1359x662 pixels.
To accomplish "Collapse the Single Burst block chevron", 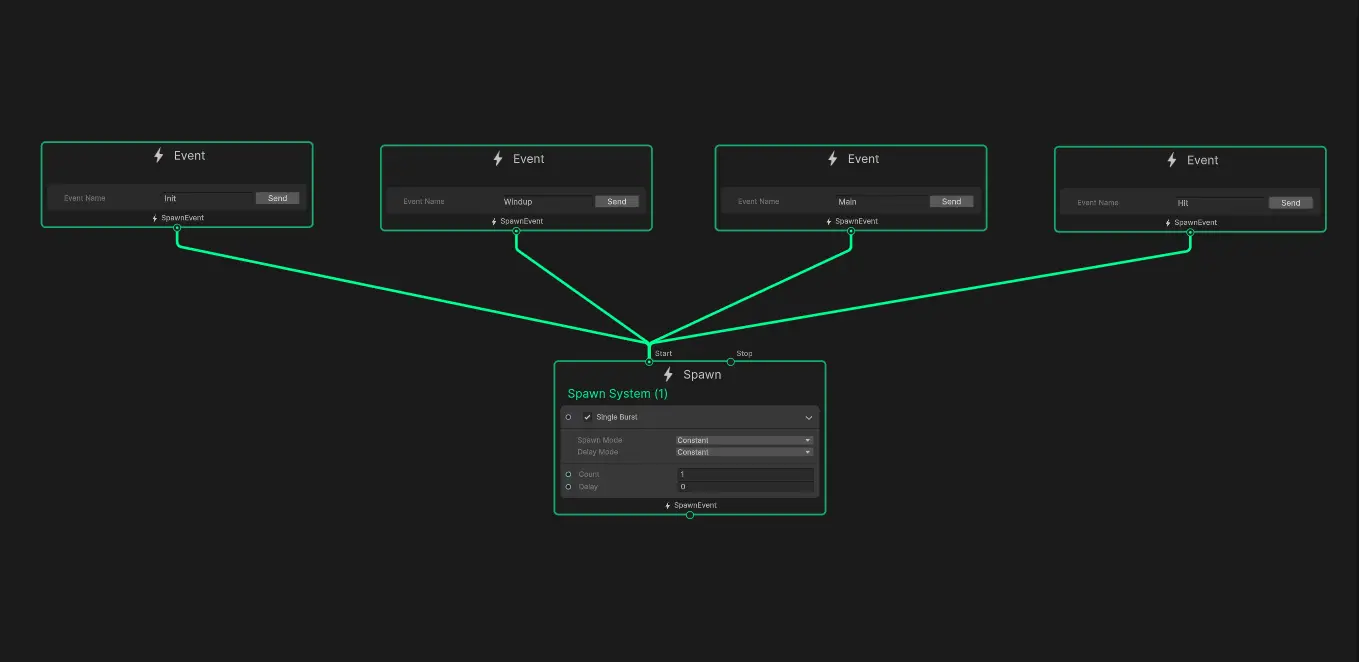I will pos(808,417).
